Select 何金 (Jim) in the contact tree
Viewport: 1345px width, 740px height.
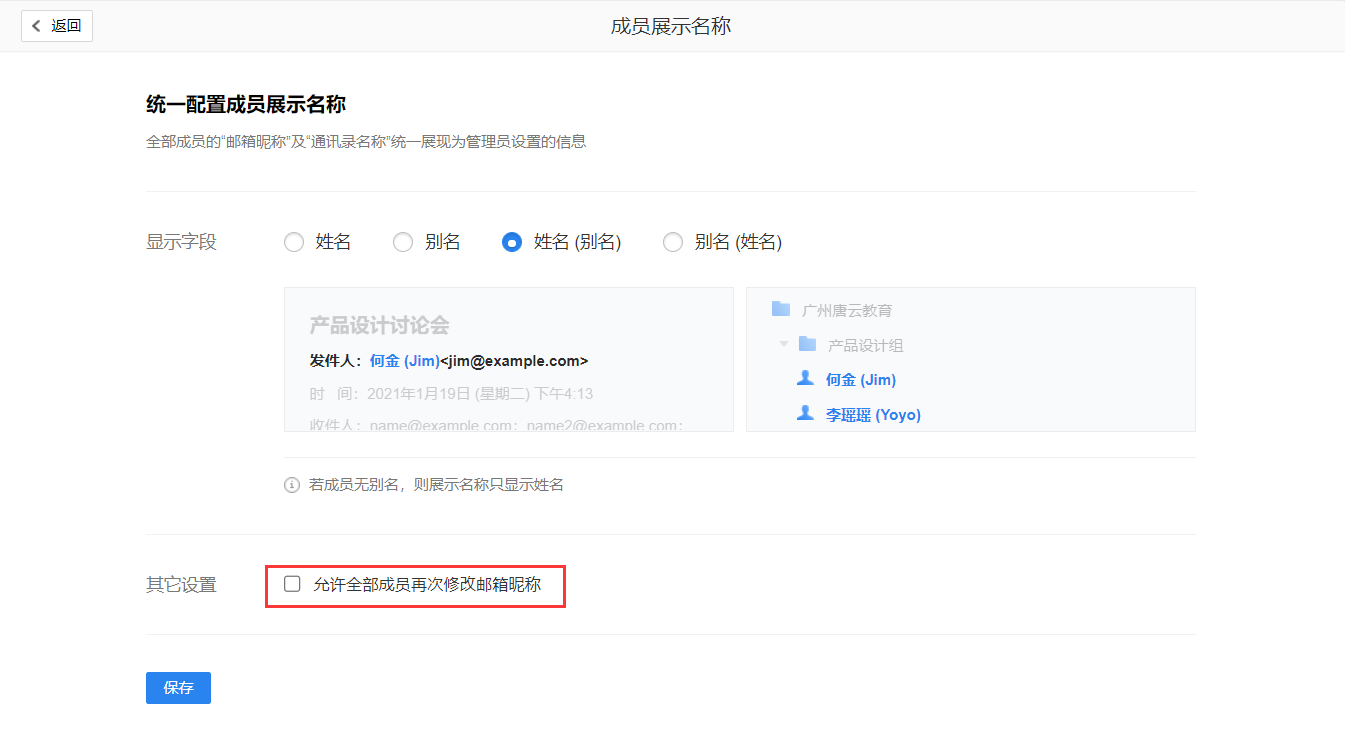point(860,380)
